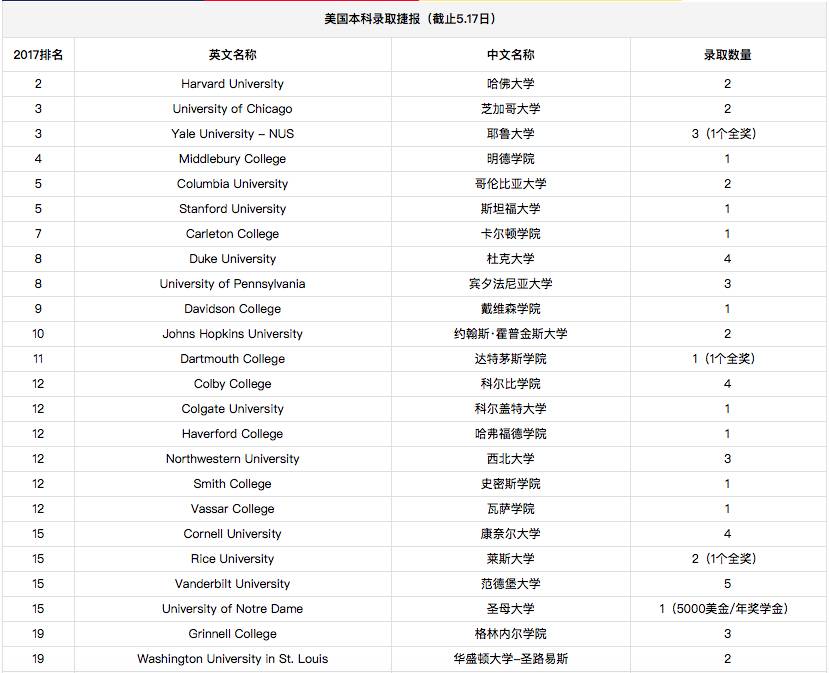This screenshot has width=829, height=673.
Task: Click the Duke University cell
Action: [233, 259]
